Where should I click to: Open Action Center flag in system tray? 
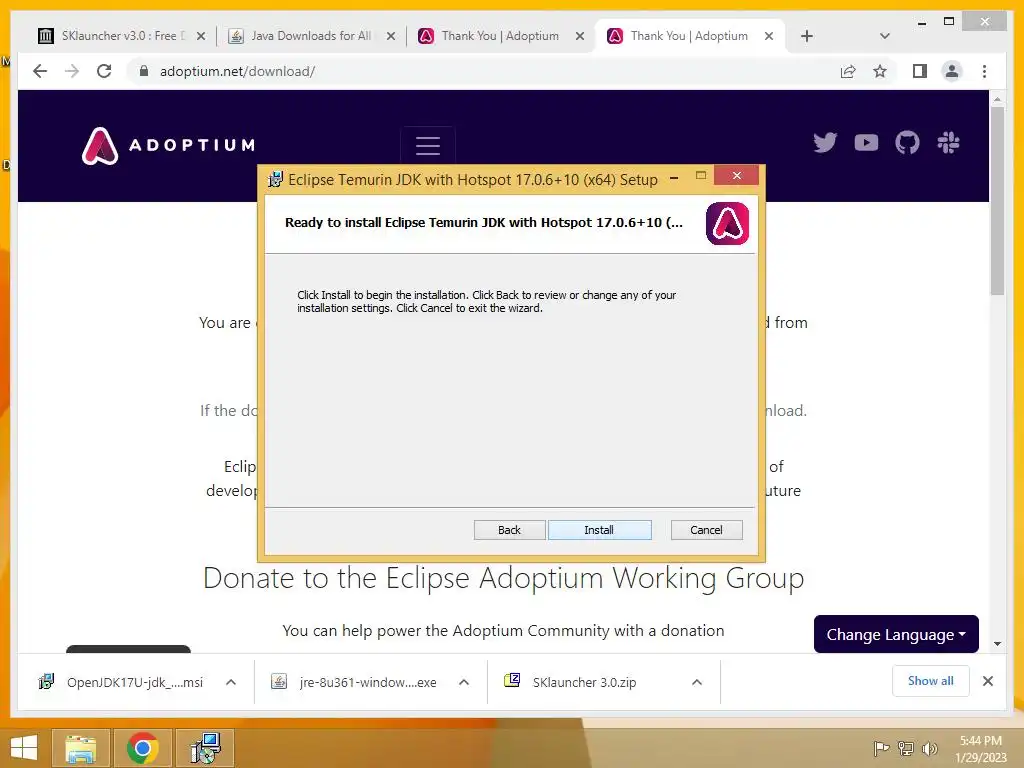(x=881, y=749)
